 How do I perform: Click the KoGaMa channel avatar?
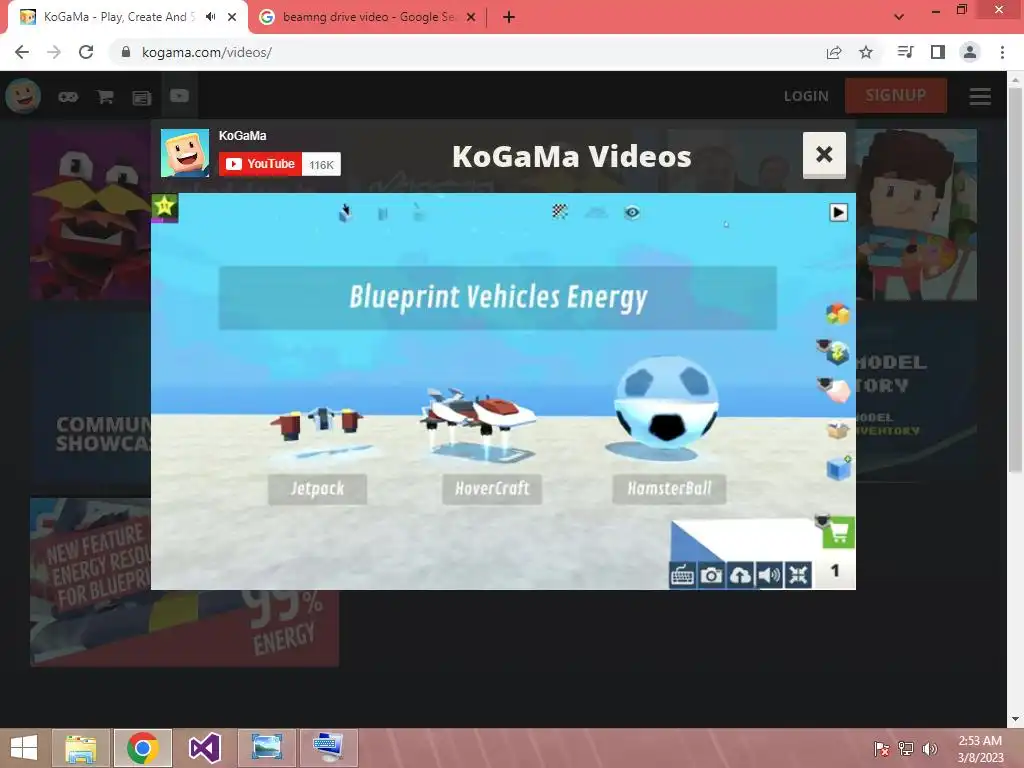coord(185,153)
